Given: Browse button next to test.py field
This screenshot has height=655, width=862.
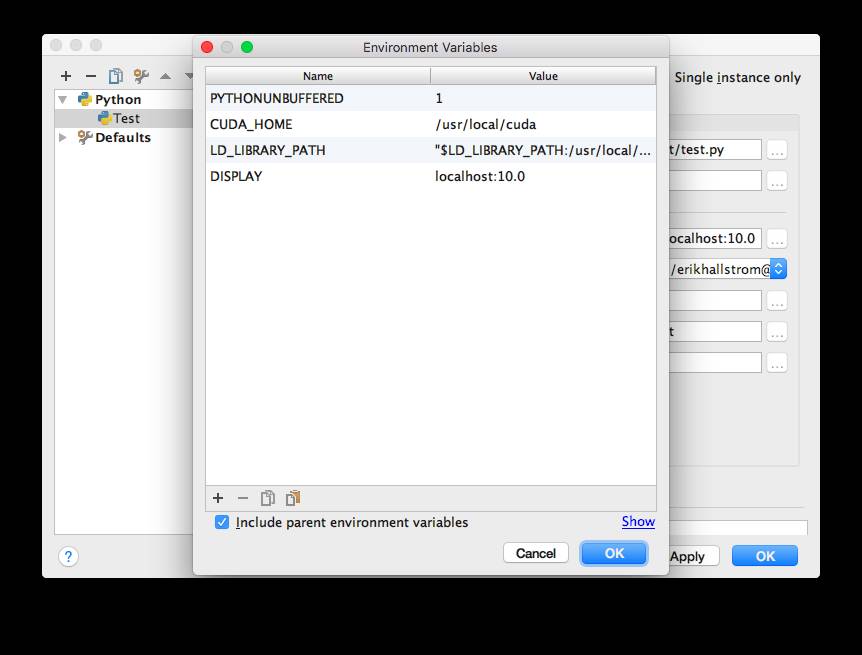Looking at the screenshot, I should pos(777,150).
